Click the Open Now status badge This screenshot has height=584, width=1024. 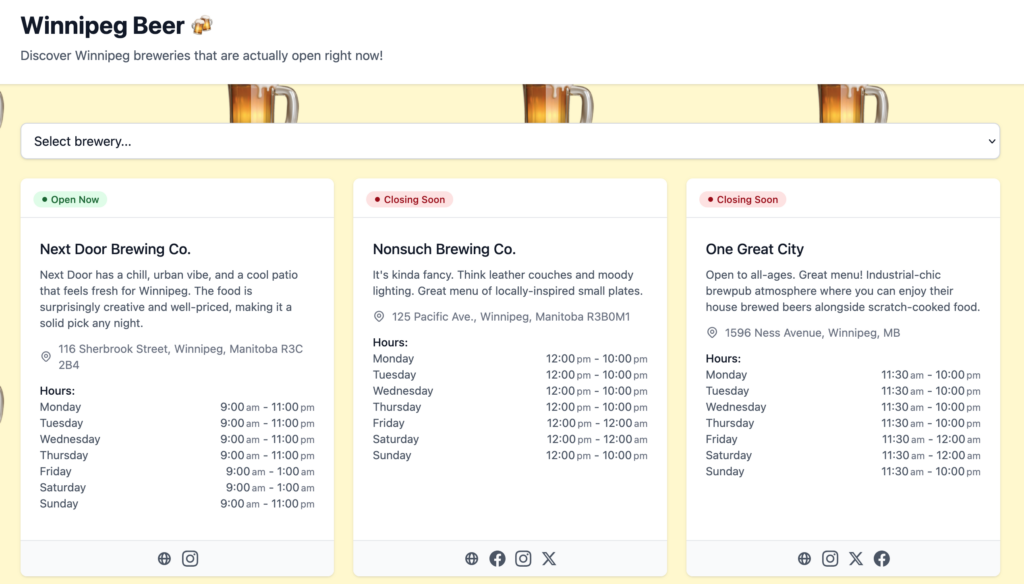pos(70,200)
